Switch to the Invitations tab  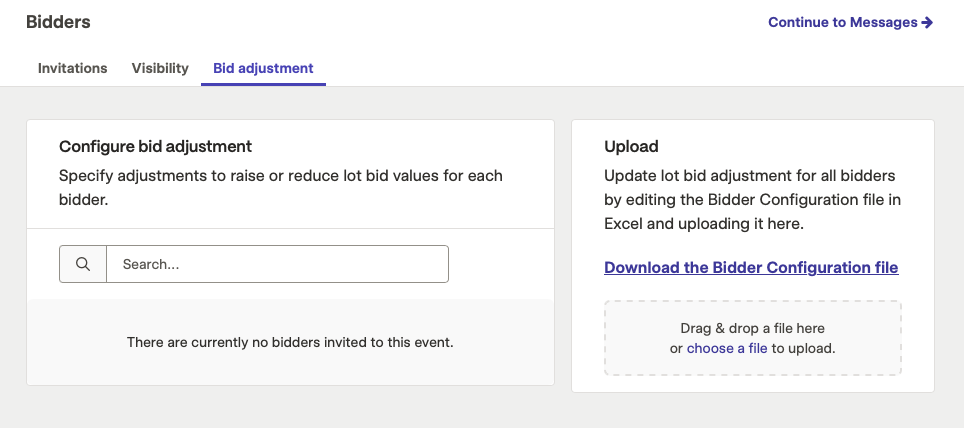pyautogui.click(x=73, y=68)
